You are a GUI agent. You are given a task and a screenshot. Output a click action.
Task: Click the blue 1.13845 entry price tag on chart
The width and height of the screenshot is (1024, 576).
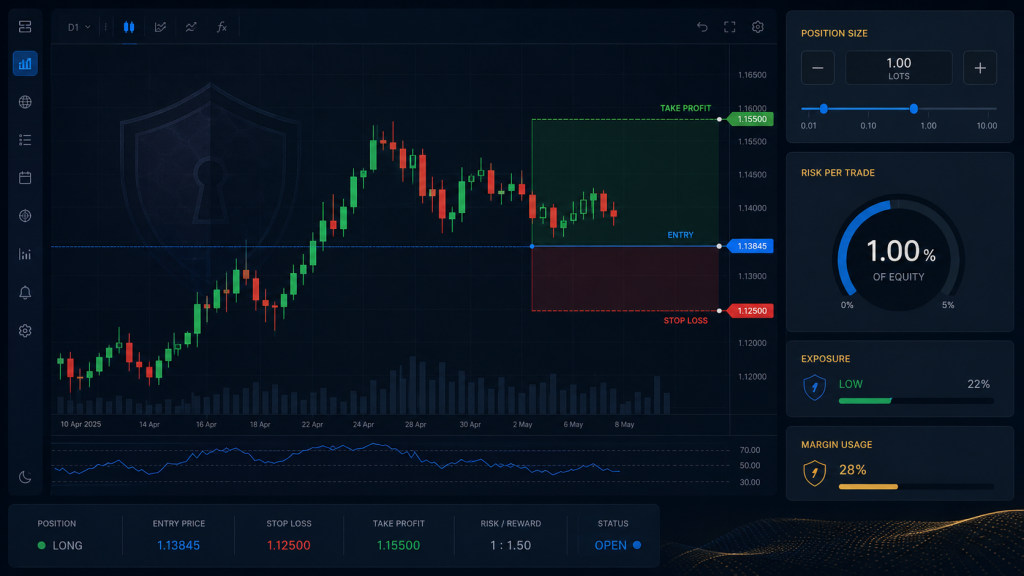pyautogui.click(x=751, y=246)
